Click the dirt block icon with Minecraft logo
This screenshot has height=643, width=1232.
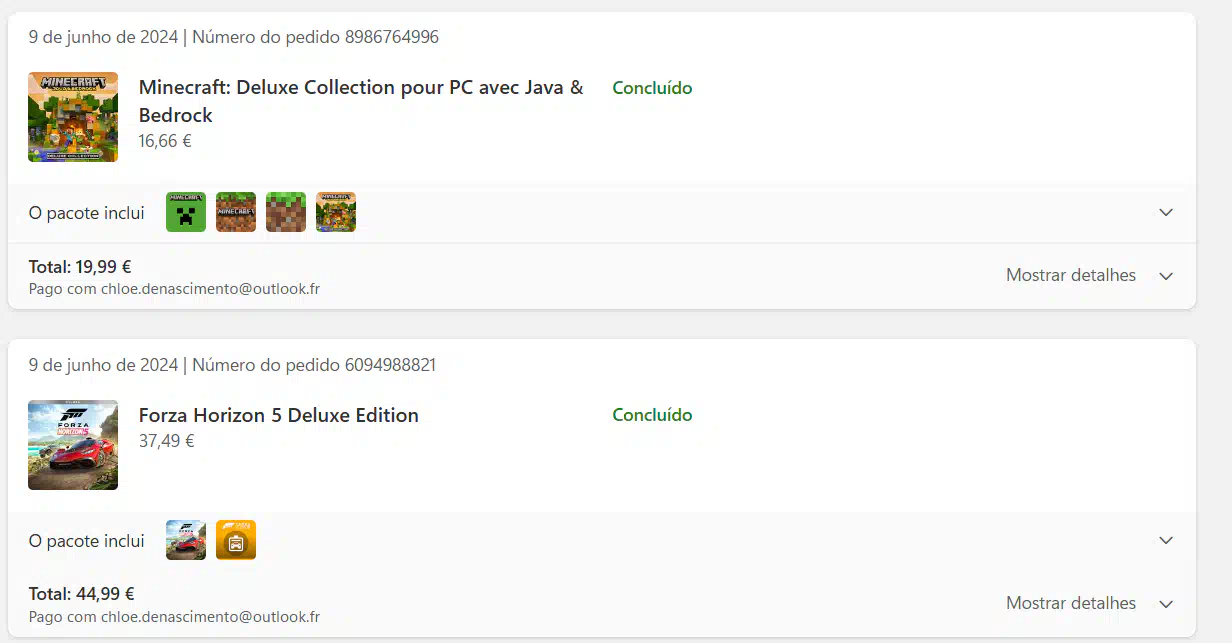point(236,212)
